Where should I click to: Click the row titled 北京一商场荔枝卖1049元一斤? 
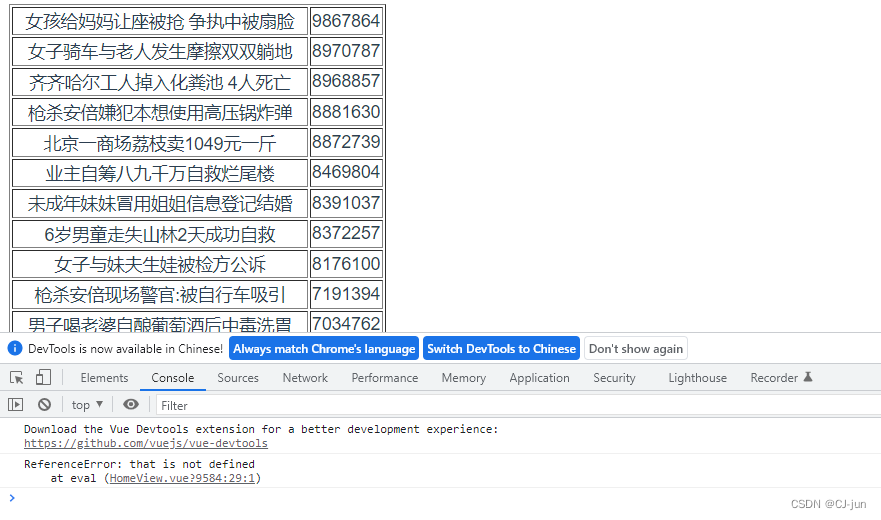(x=160, y=142)
